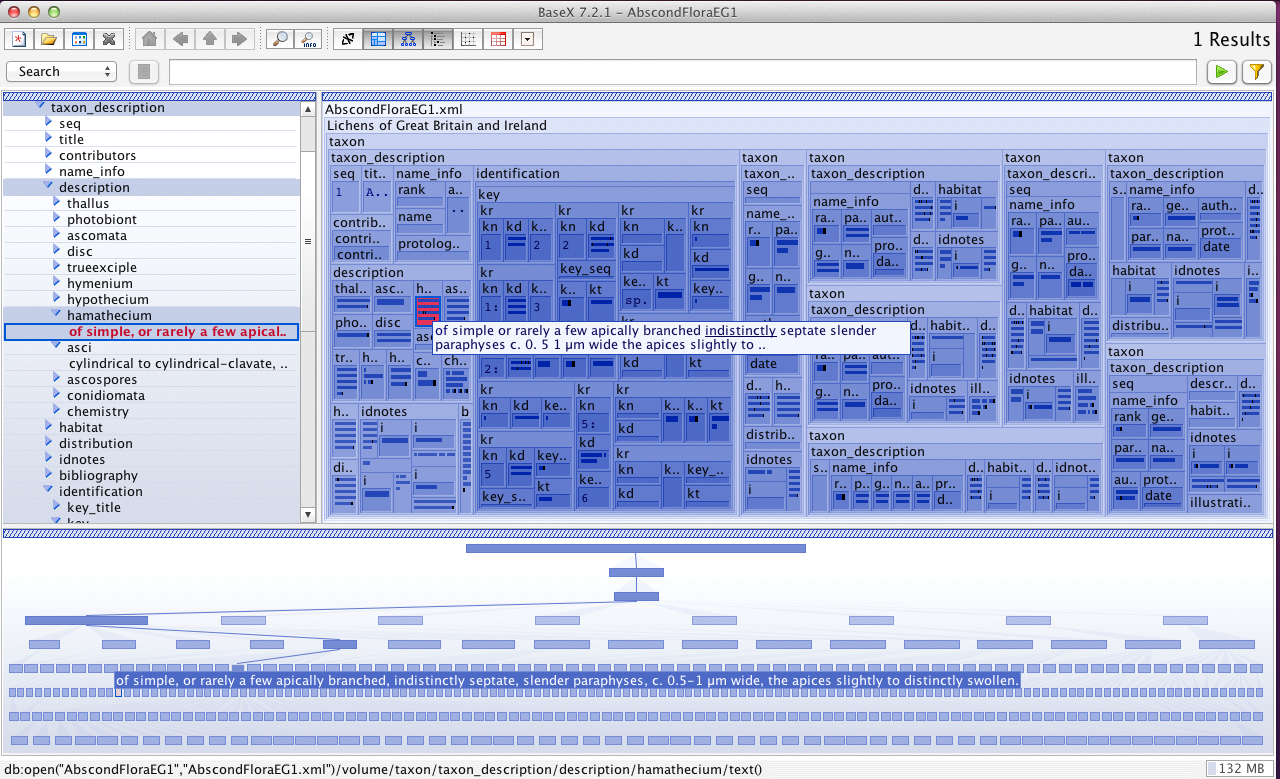The height and width of the screenshot is (779, 1280).
Task: Open the Search mode dropdown
Action: 62,72
